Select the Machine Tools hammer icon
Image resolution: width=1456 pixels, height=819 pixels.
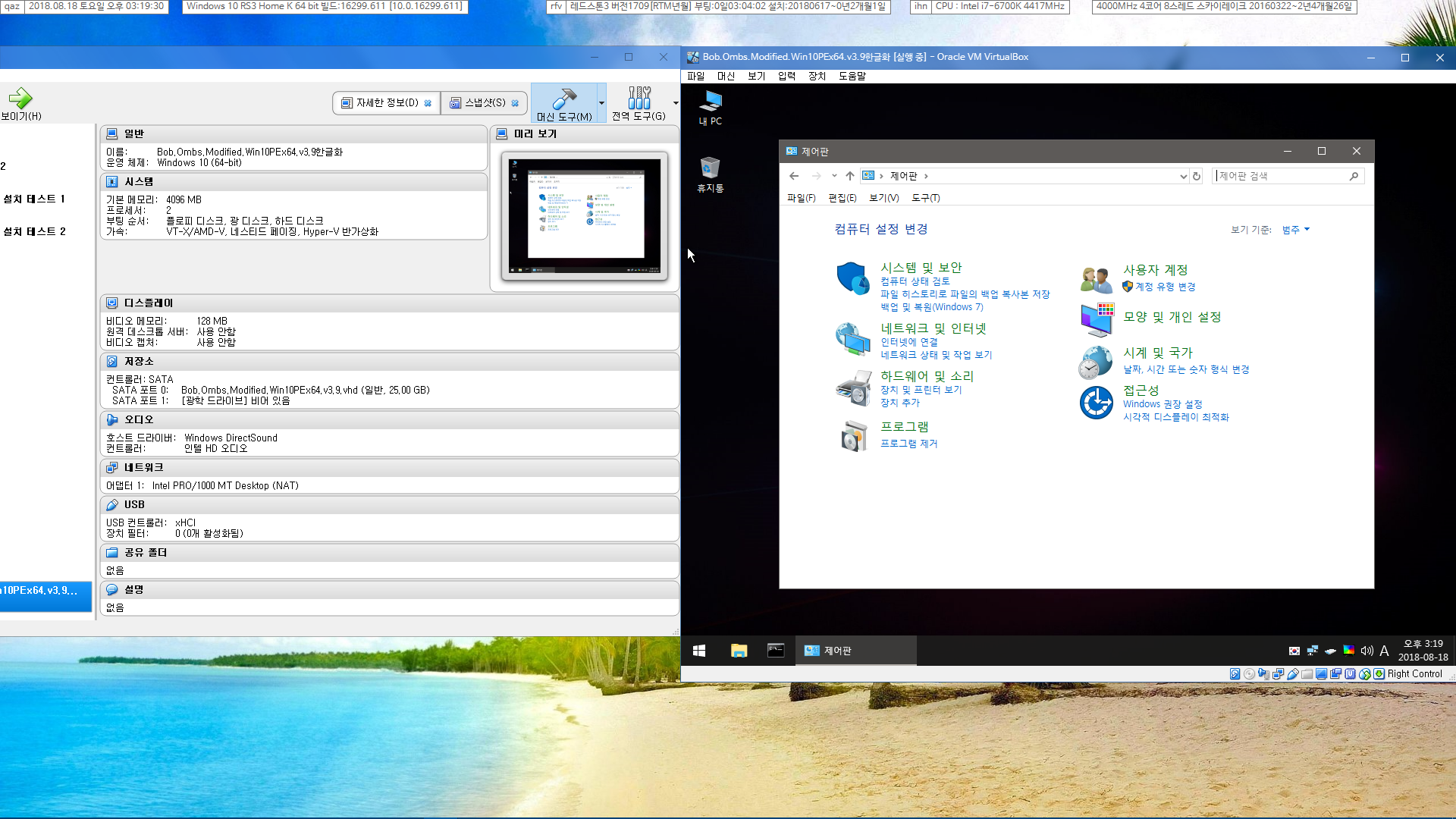click(x=564, y=98)
